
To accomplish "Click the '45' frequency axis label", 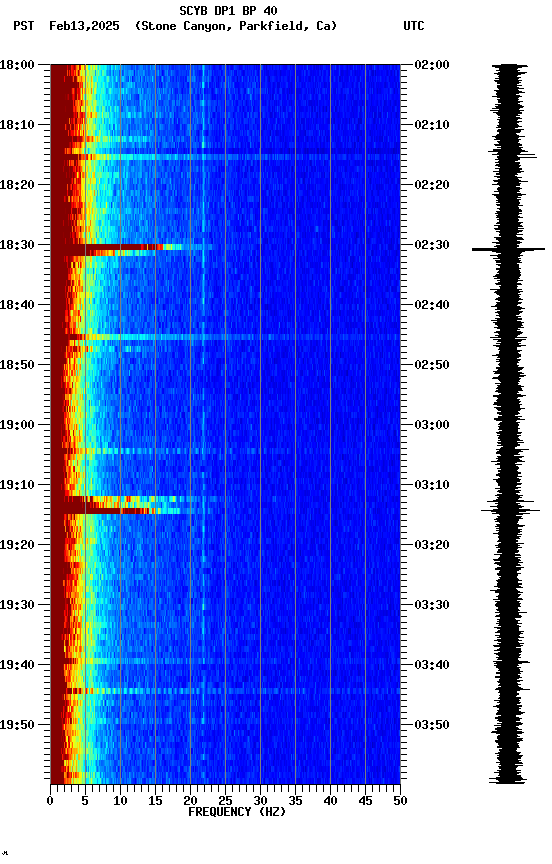I will coord(365,801).
